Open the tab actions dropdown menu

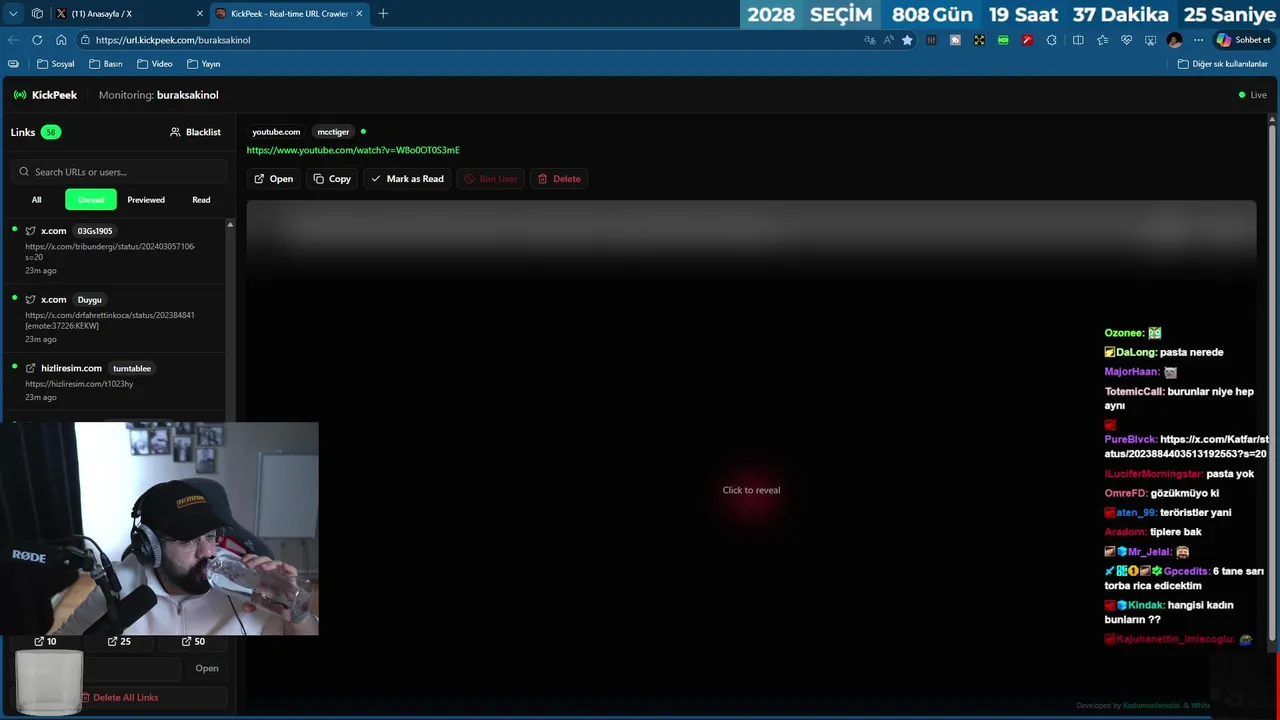[x=13, y=14]
